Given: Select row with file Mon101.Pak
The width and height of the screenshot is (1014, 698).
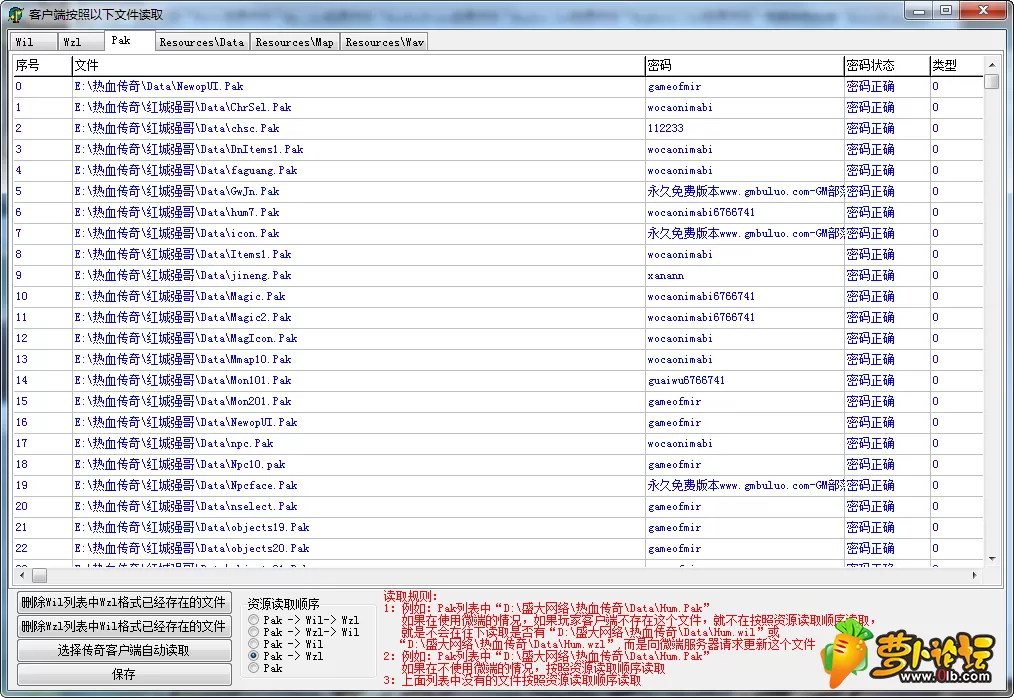Looking at the screenshot, I should click(498, 380).
